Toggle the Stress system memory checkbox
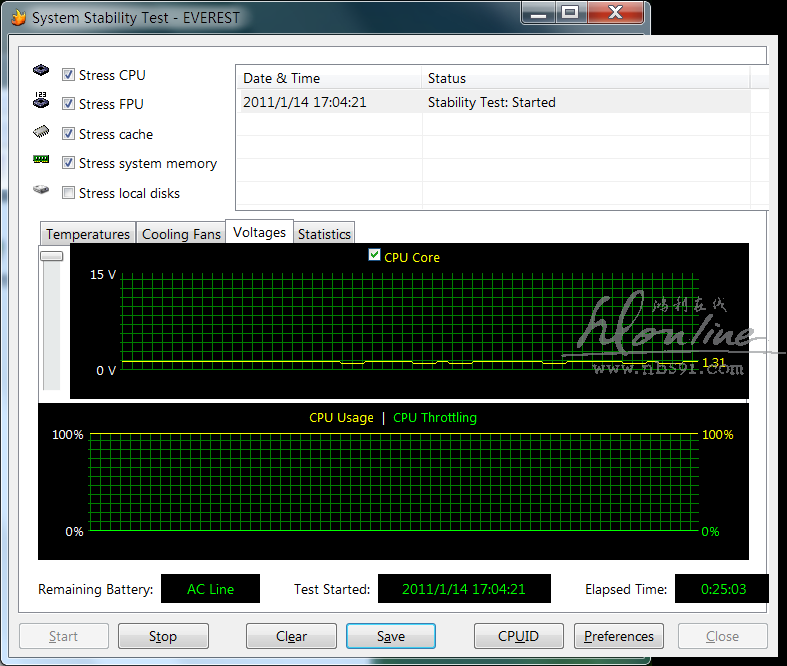 coord(69,163)
